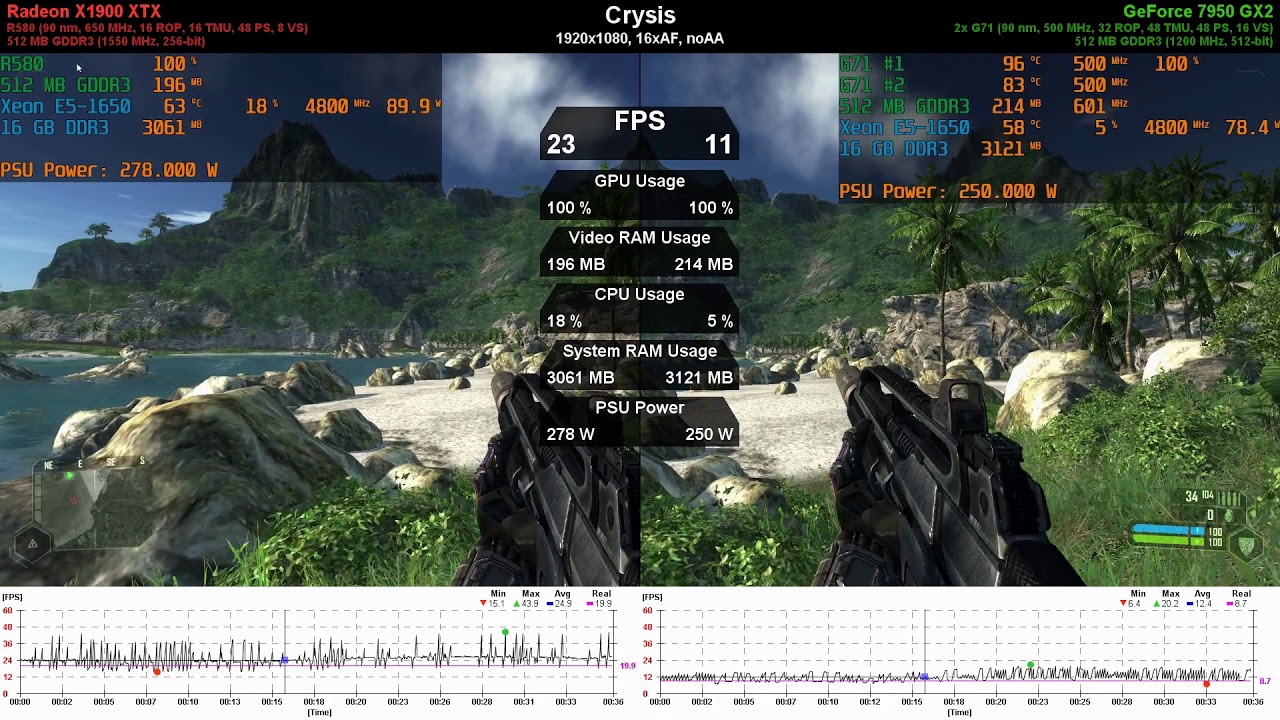Image resolution: width=1280 pixels, height=720 pixels.
Task: Click the 'Video RAM Usage' label
Action: point(640,238)
